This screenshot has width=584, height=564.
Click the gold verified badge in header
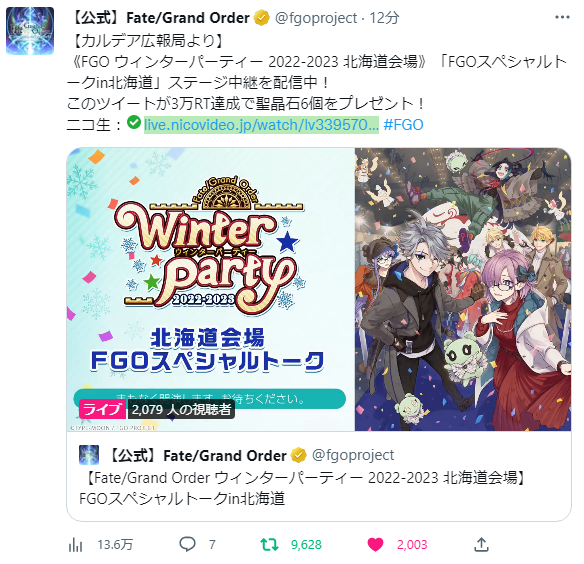click(261, 18)
